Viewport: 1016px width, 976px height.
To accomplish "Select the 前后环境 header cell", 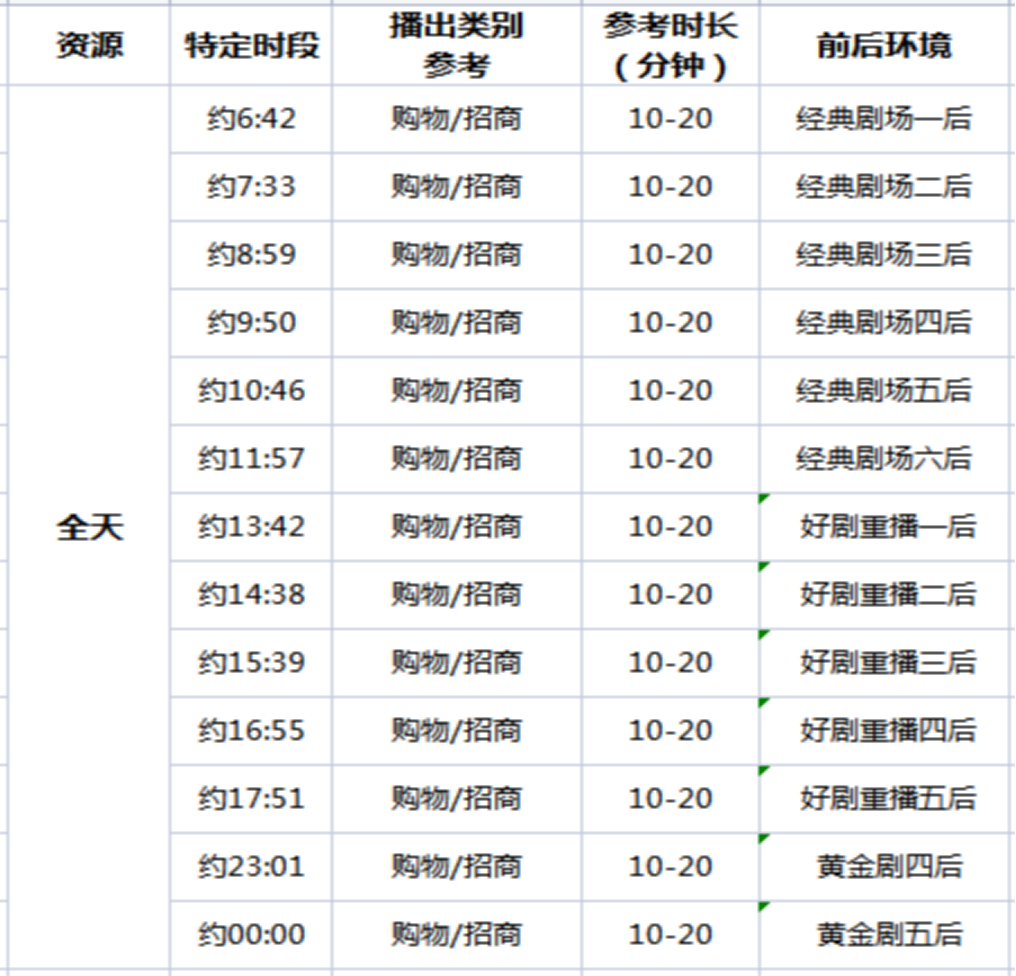I will (884, 45).
